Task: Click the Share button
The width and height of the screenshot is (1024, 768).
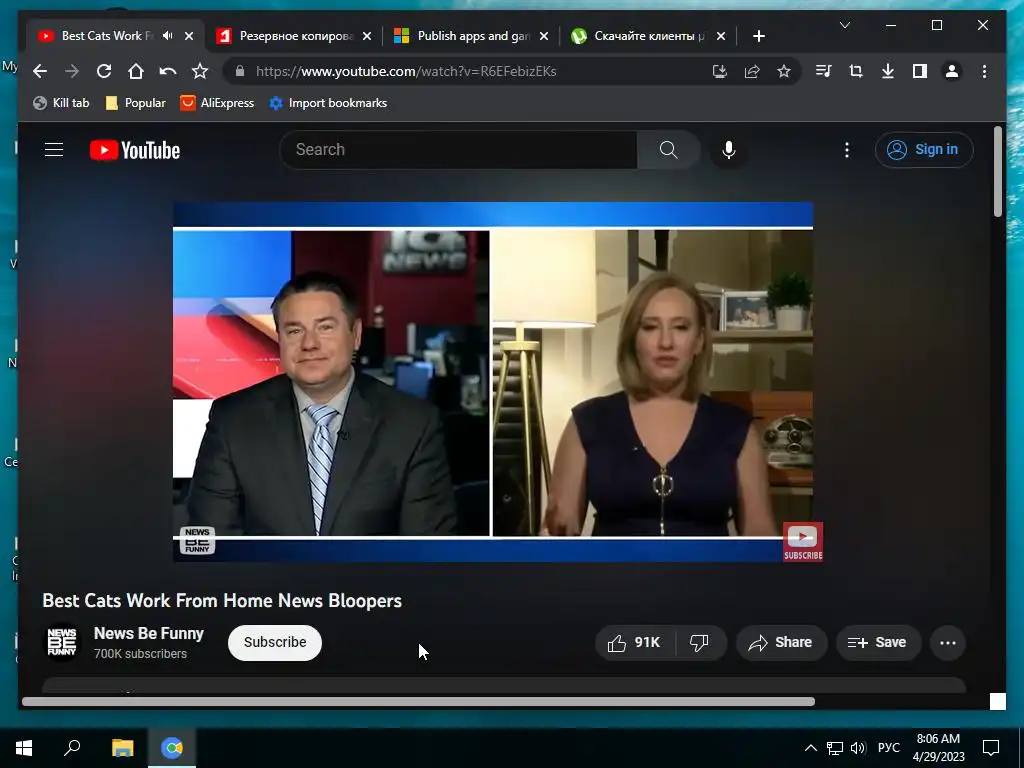Action: click(781, 643)
